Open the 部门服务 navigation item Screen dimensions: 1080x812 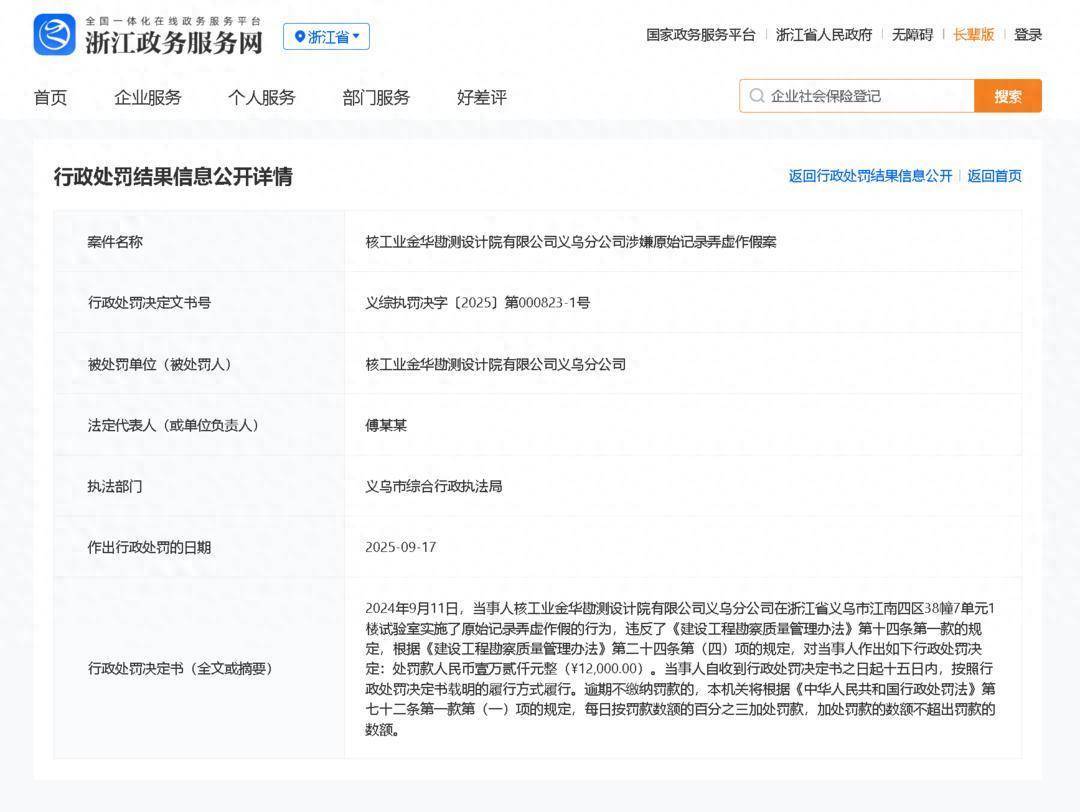[376, 98]
